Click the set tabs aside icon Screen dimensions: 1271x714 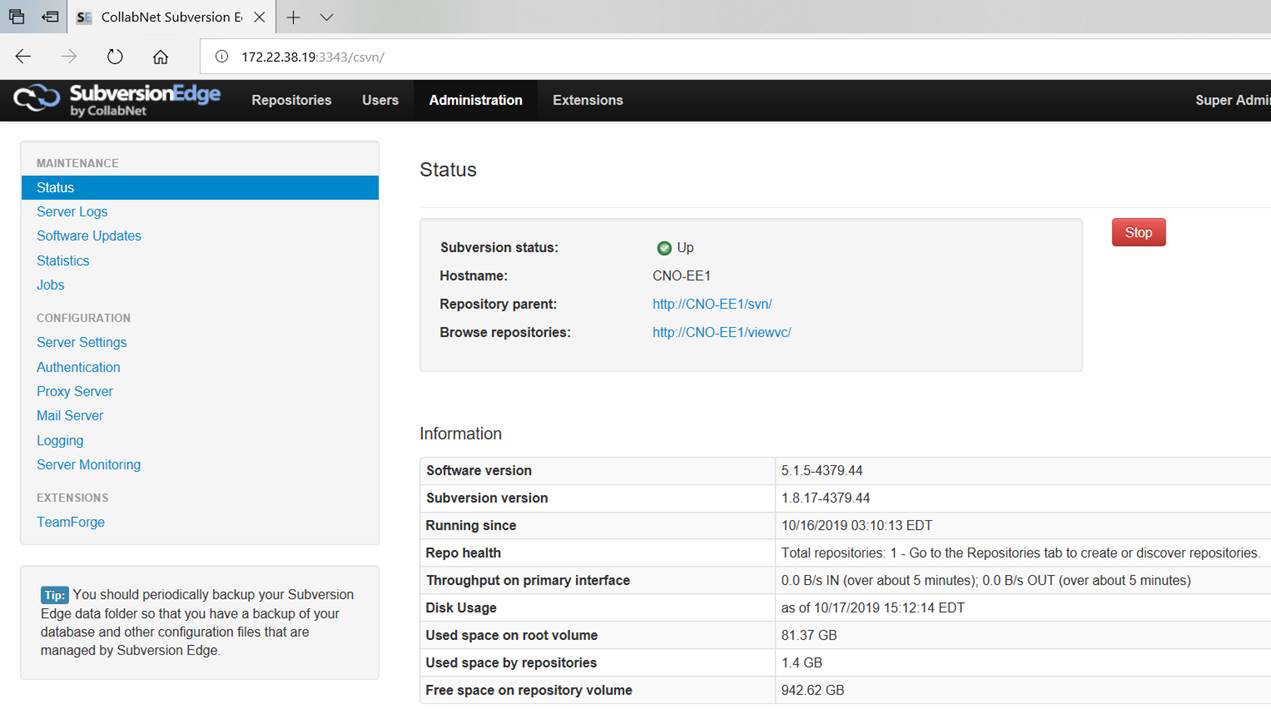[x=49, y=17]
